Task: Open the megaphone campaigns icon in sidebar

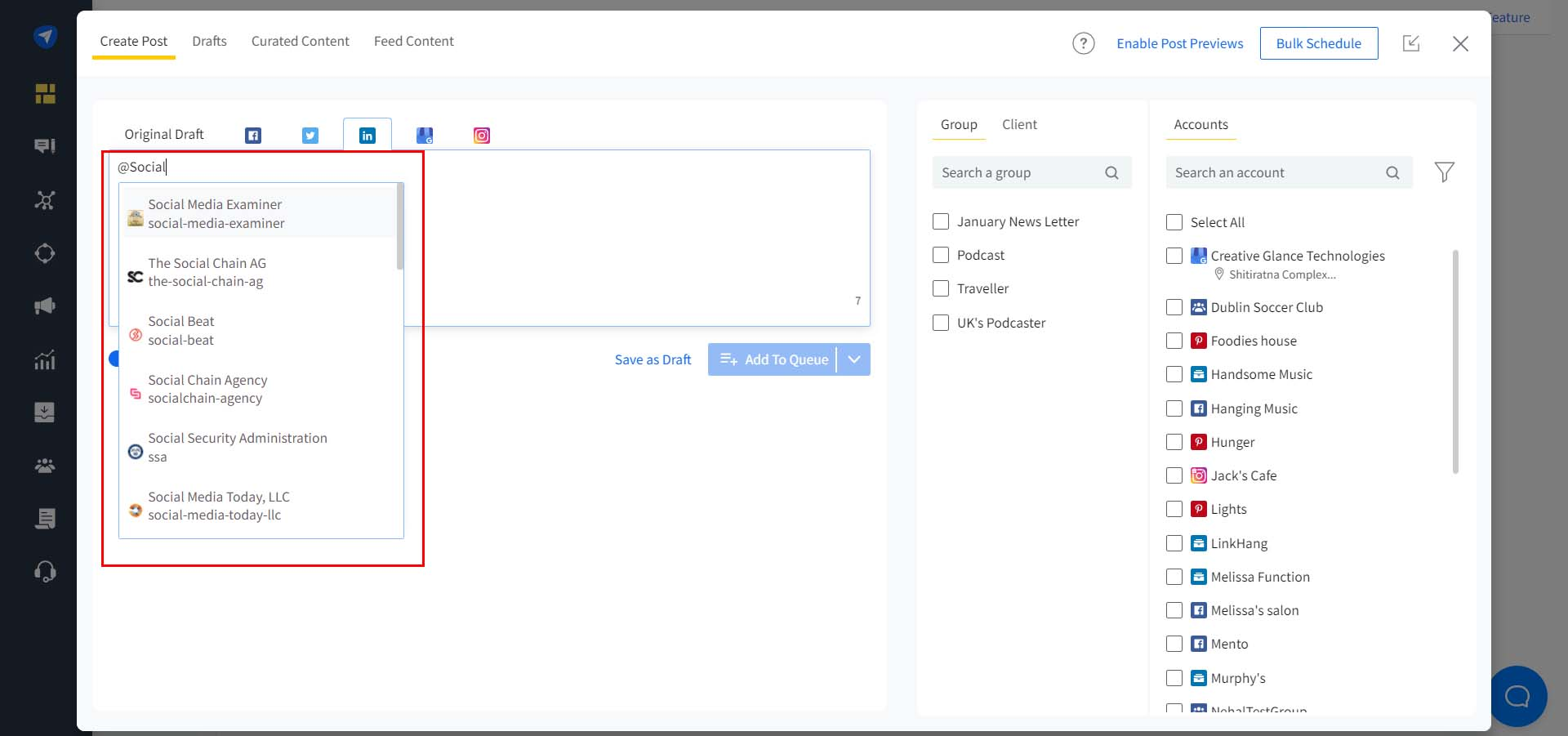Action: tap(45, 306)
